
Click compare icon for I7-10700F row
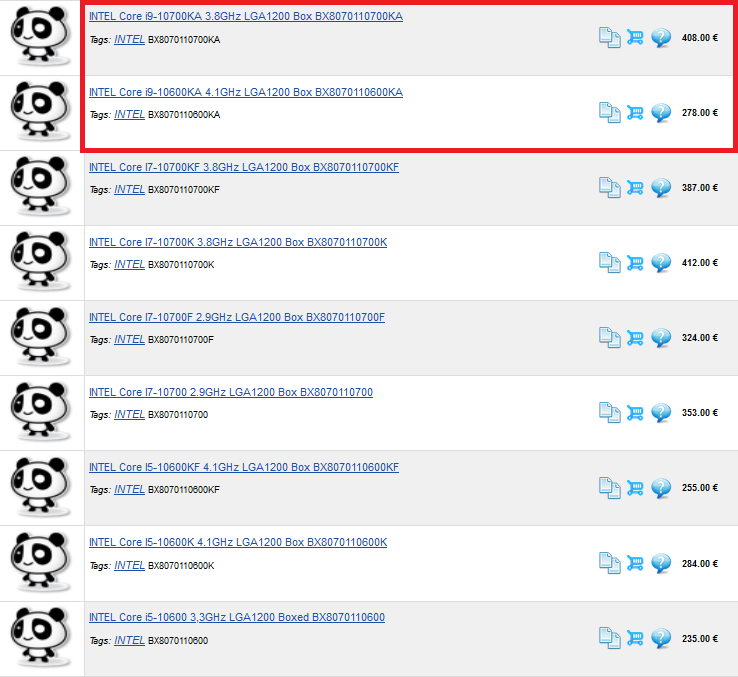point(610,338)
